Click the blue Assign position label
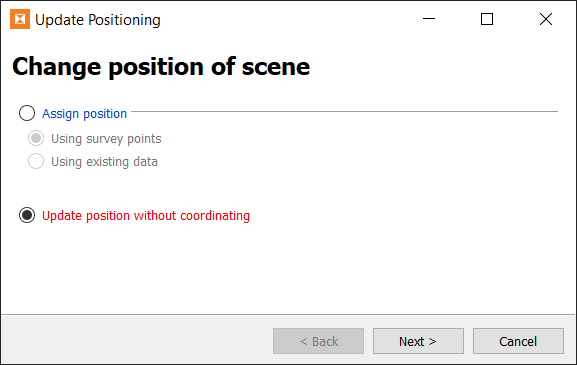 tap(84, 114)
